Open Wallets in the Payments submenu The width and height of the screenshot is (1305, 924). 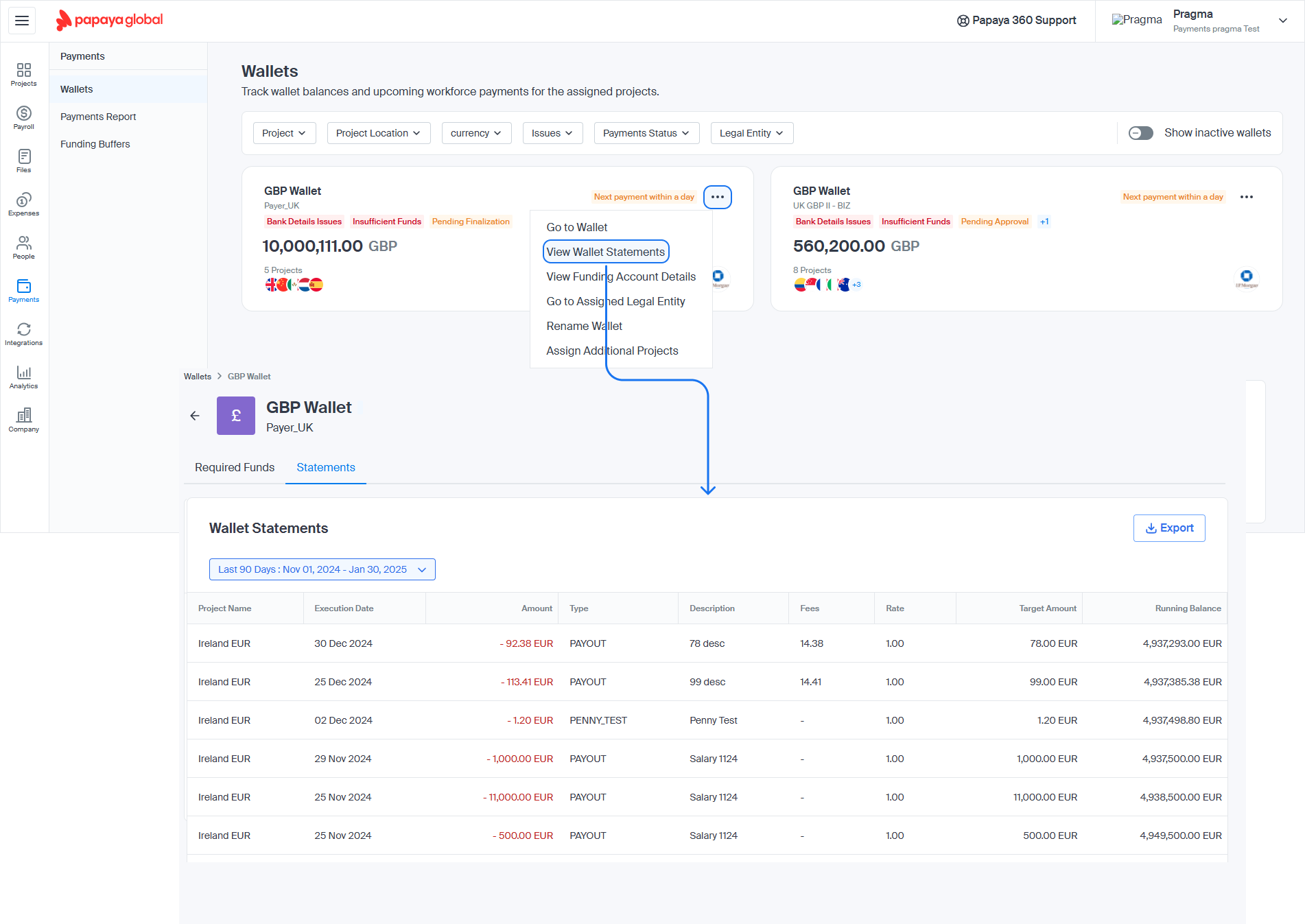128,89
